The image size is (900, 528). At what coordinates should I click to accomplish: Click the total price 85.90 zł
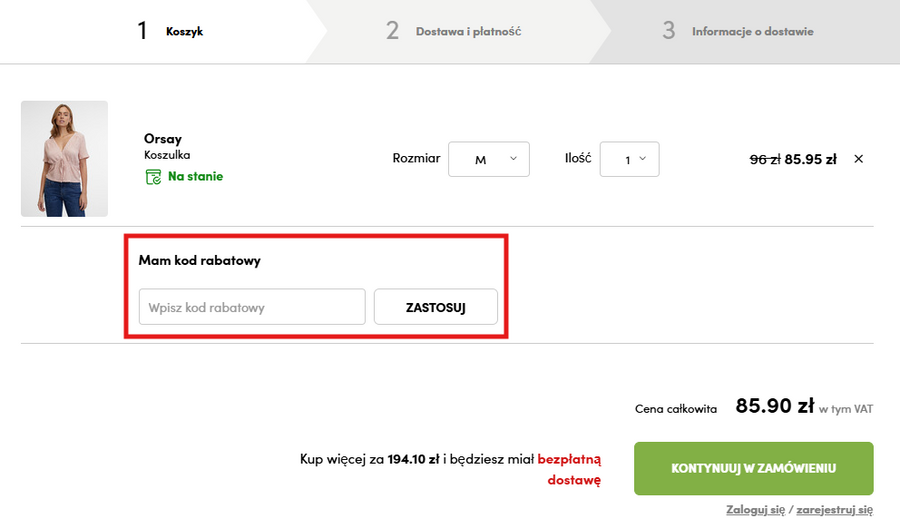point(775,406)
